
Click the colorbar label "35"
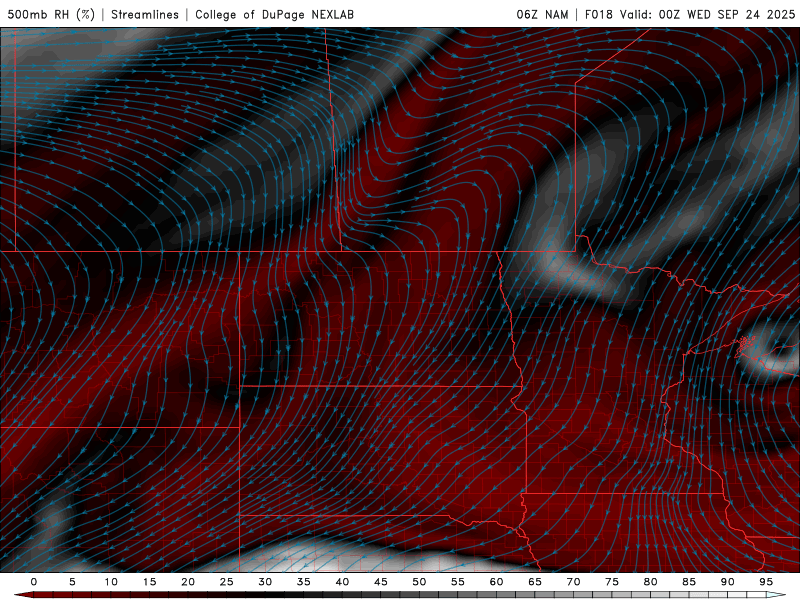[x=303, y=582]
